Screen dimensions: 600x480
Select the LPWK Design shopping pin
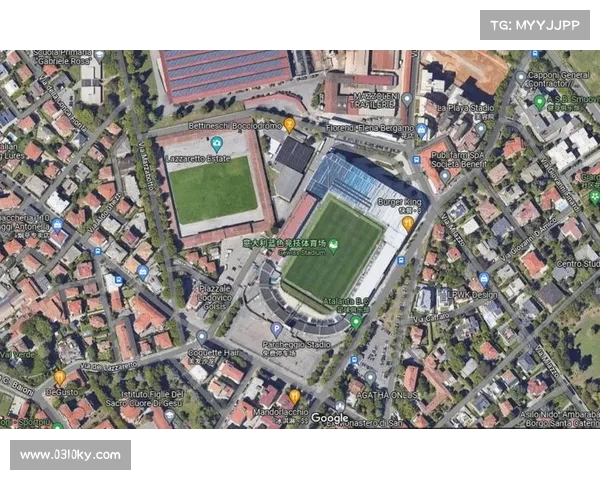[484, 279]
